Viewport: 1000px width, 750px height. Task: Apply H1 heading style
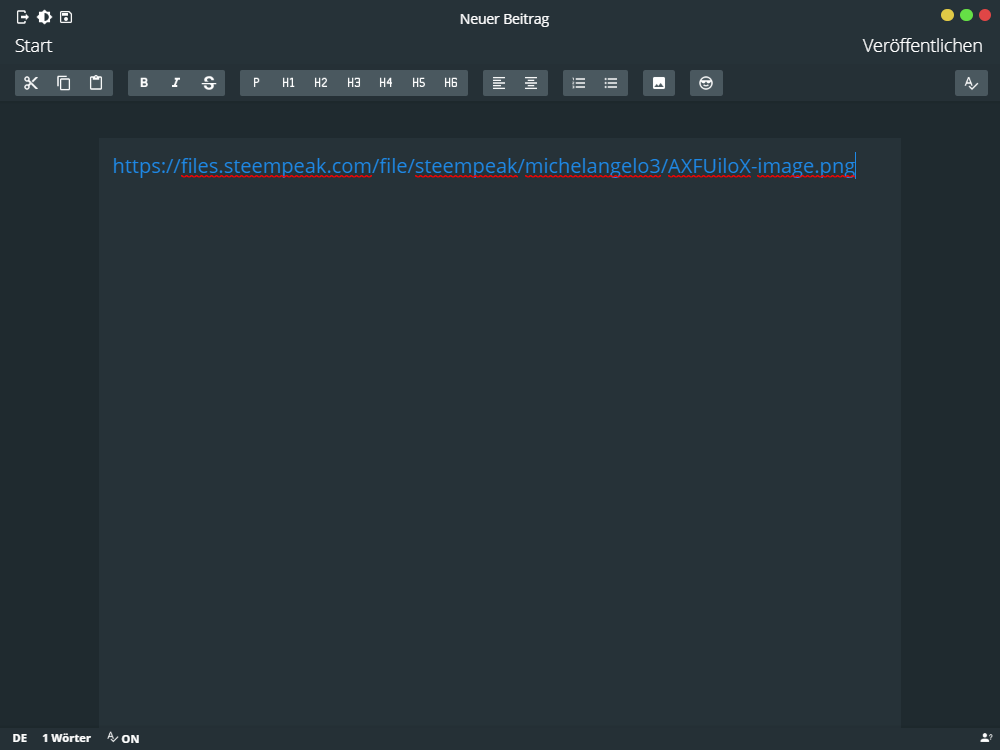[288, 83]
